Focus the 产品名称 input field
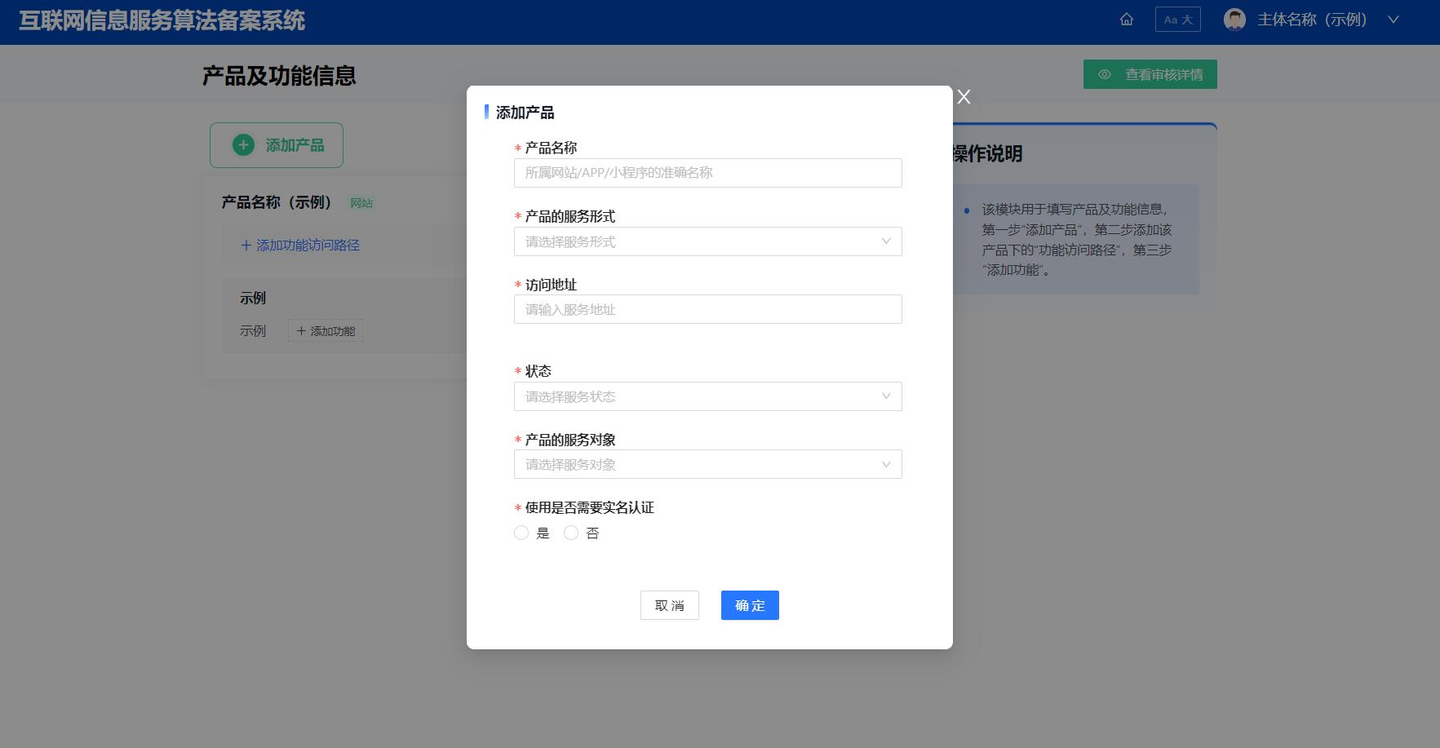1440x748 pixels. tap(708, 172)
